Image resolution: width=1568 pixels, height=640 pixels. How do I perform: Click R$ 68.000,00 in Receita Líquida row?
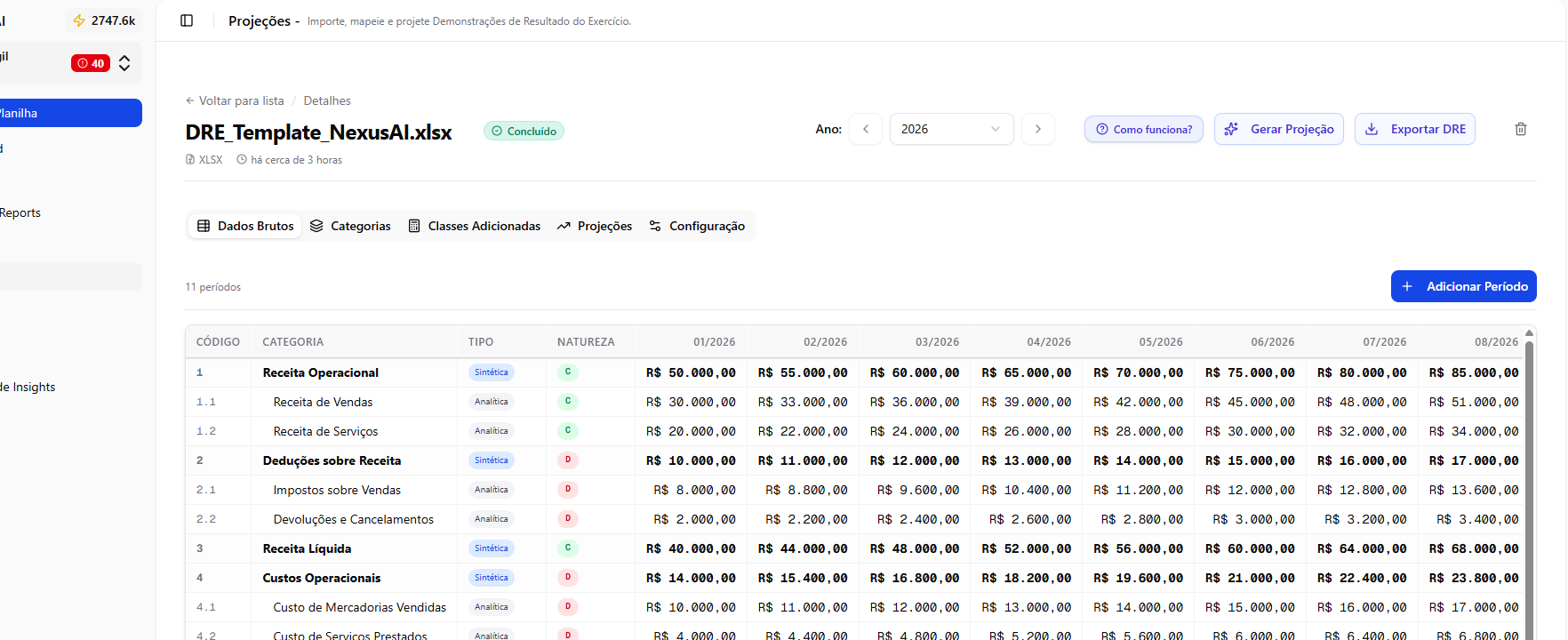coord(1474,548)
